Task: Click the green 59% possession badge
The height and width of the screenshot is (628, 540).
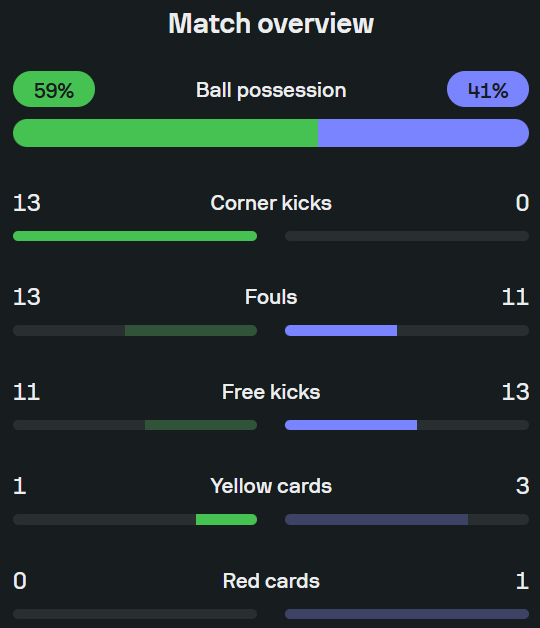Action: click(54, 89)
